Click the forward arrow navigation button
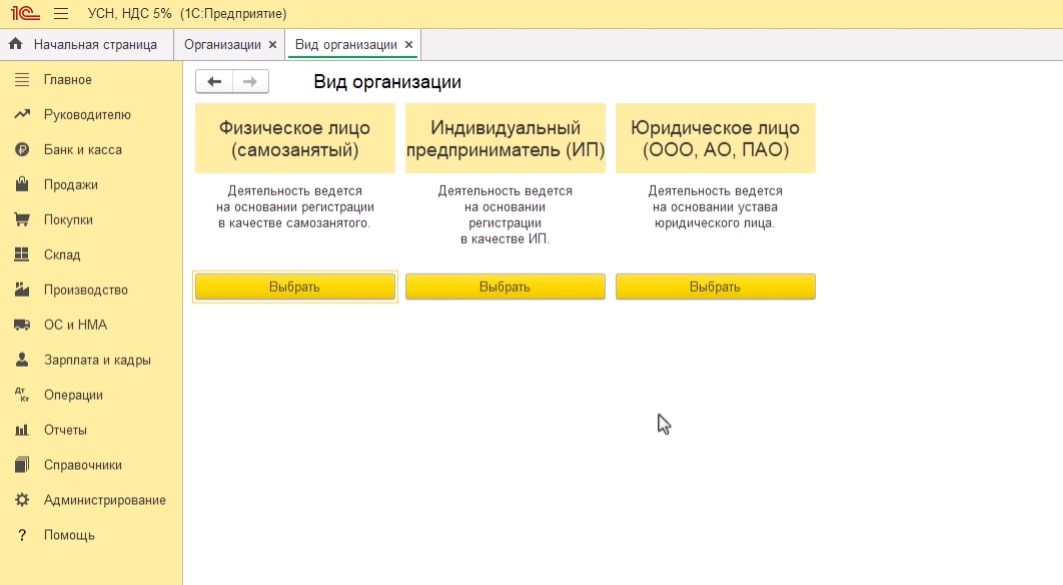1063x585 pixels. (x=250, y=82)
